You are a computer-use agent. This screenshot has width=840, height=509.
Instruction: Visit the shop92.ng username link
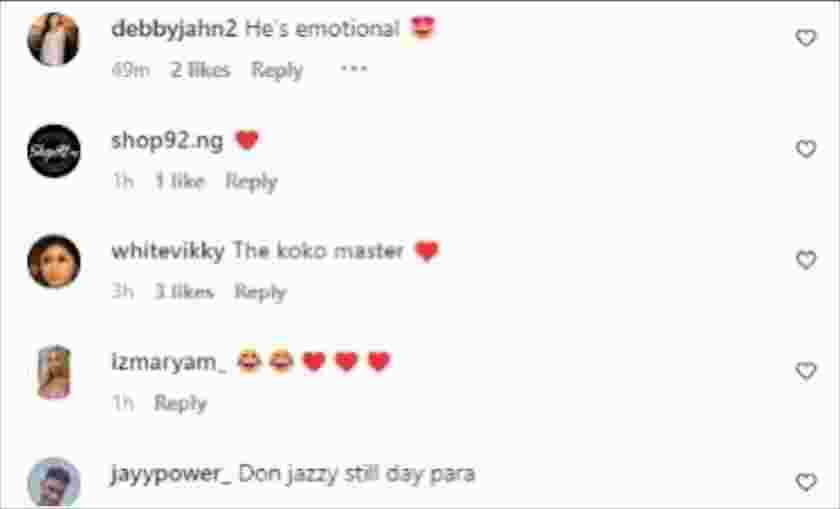167,141
